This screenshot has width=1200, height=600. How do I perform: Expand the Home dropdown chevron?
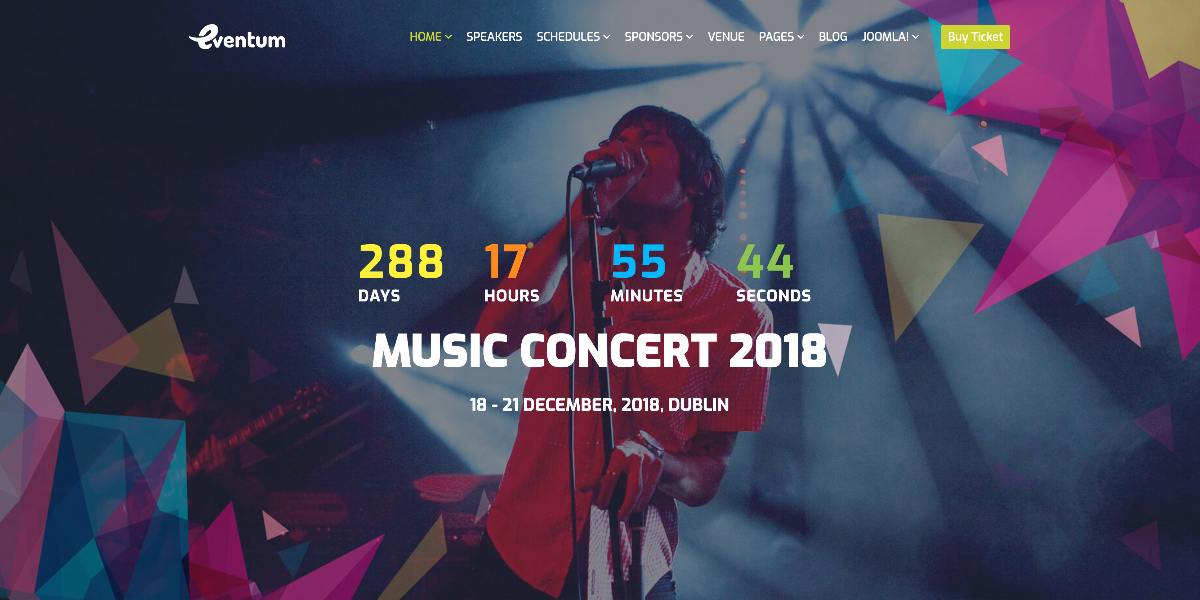449,37
